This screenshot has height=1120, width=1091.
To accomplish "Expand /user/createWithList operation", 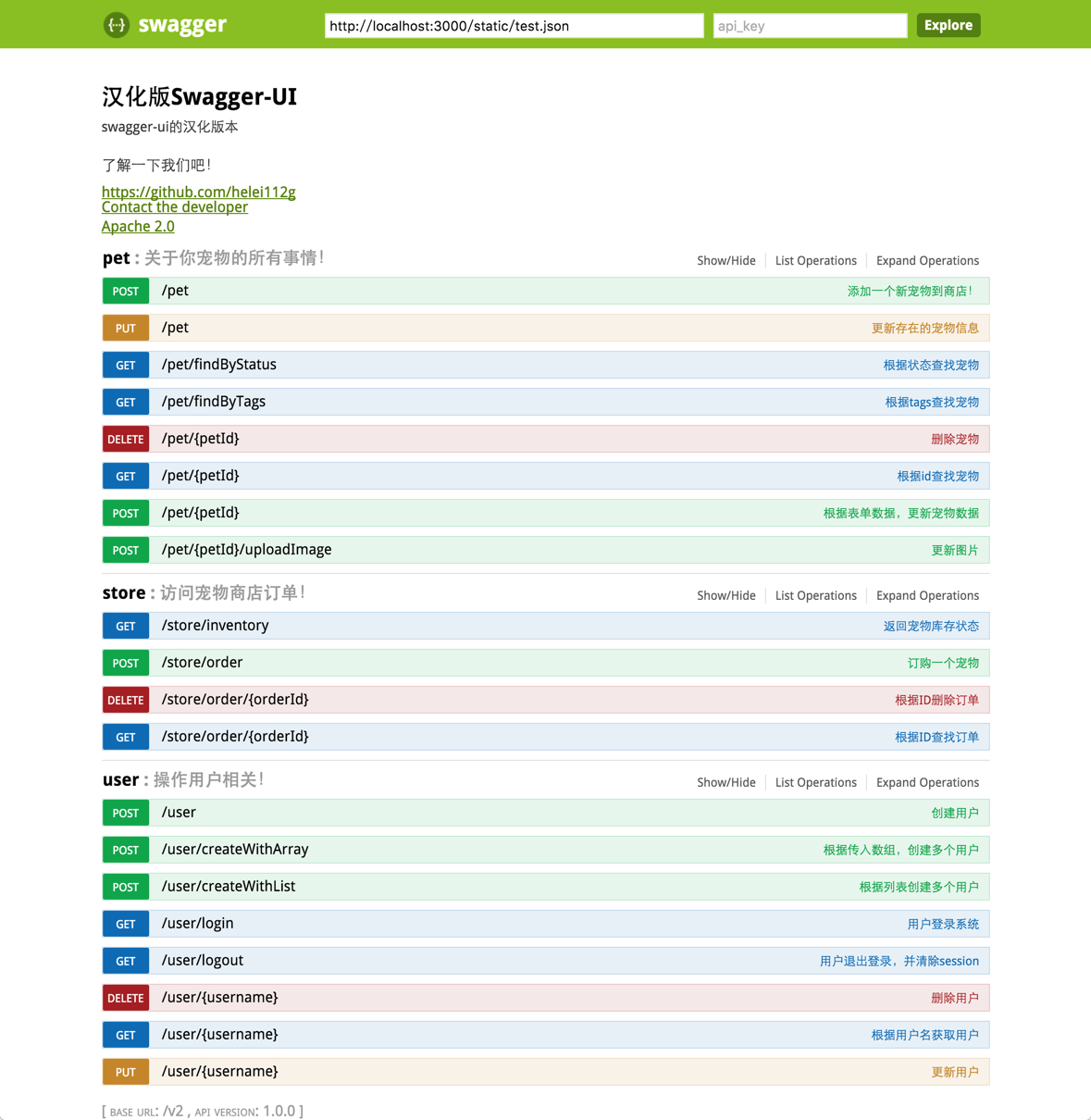I will point(229,887).
